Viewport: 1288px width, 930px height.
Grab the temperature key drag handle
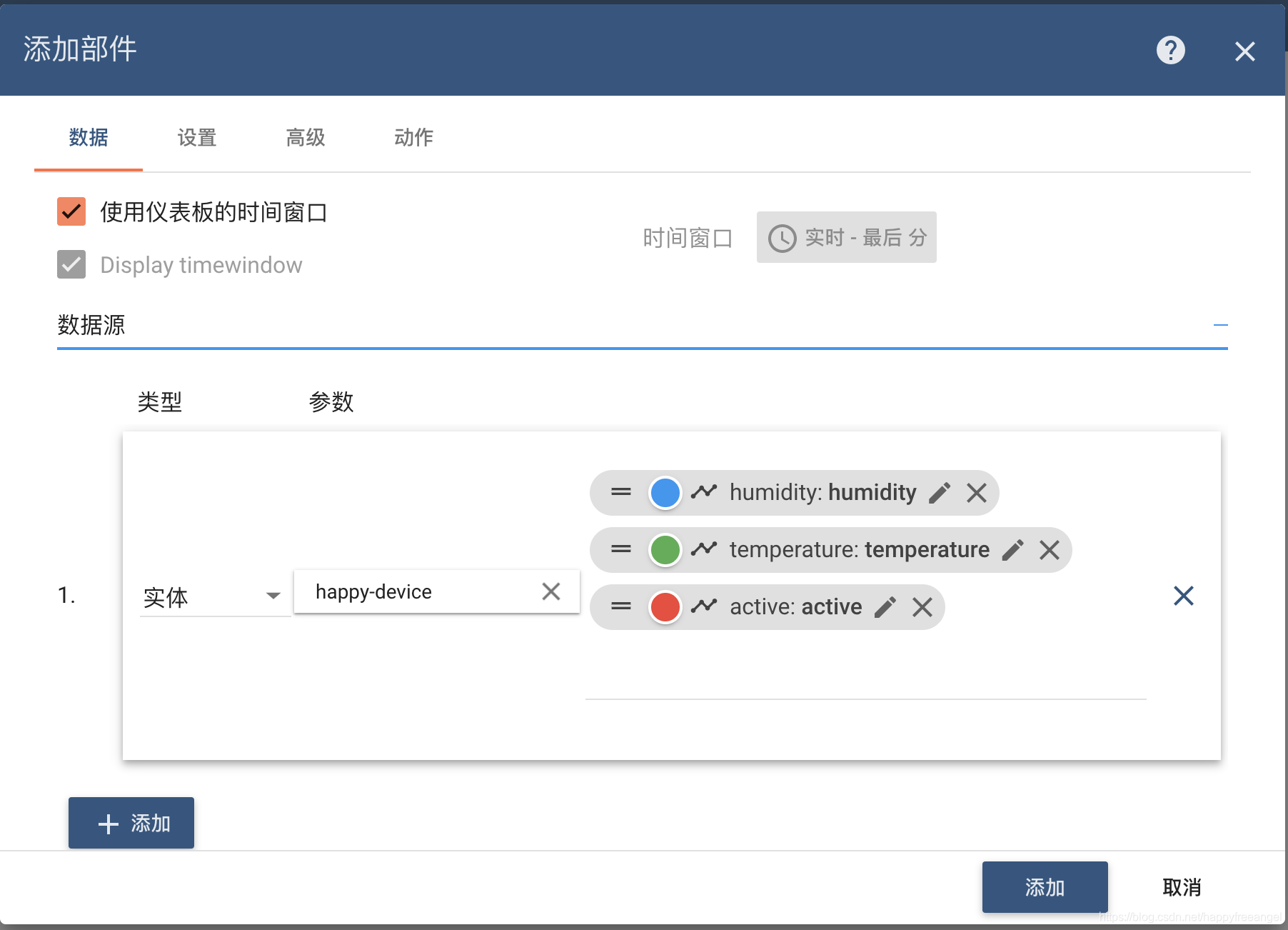621,549
